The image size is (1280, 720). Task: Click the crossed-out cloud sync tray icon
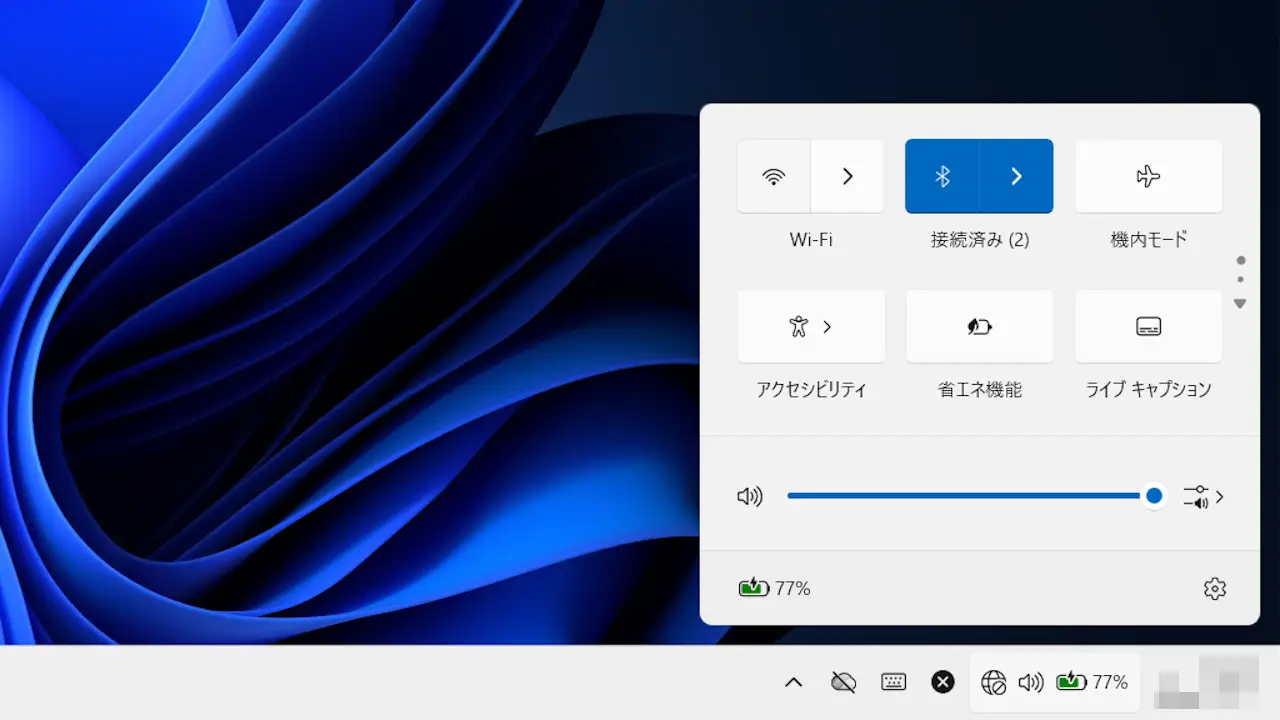point(843,682)
